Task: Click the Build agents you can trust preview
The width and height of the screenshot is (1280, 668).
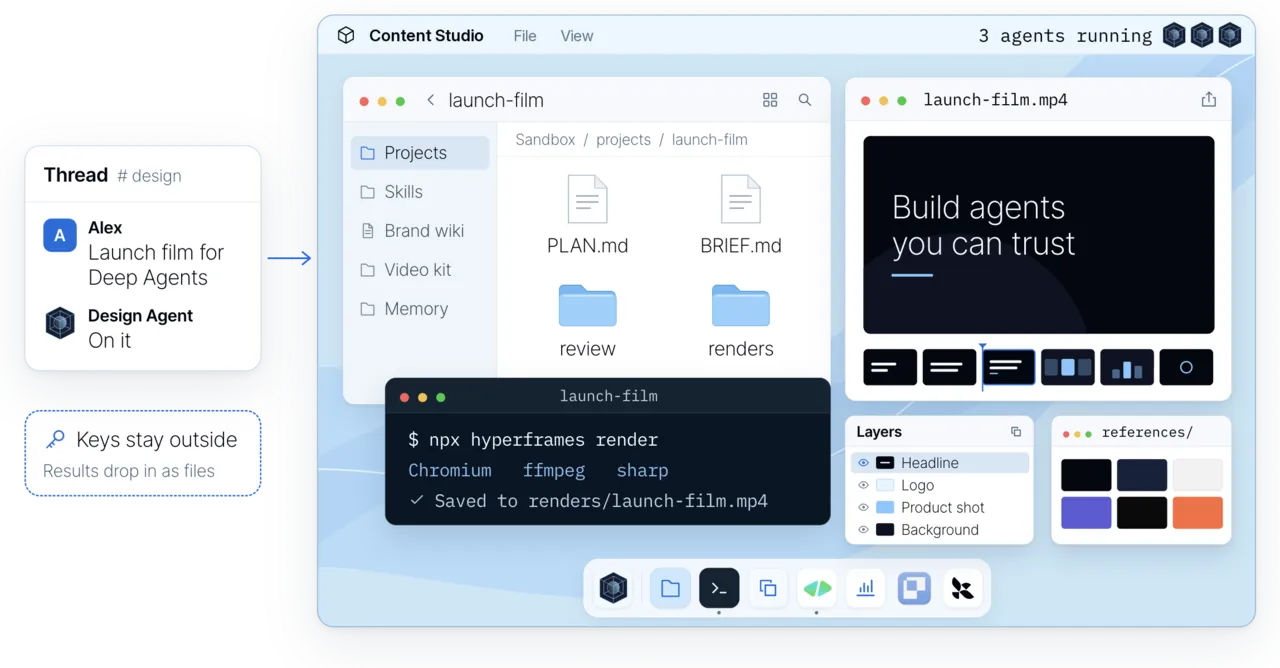Action: pos(1039,235)
